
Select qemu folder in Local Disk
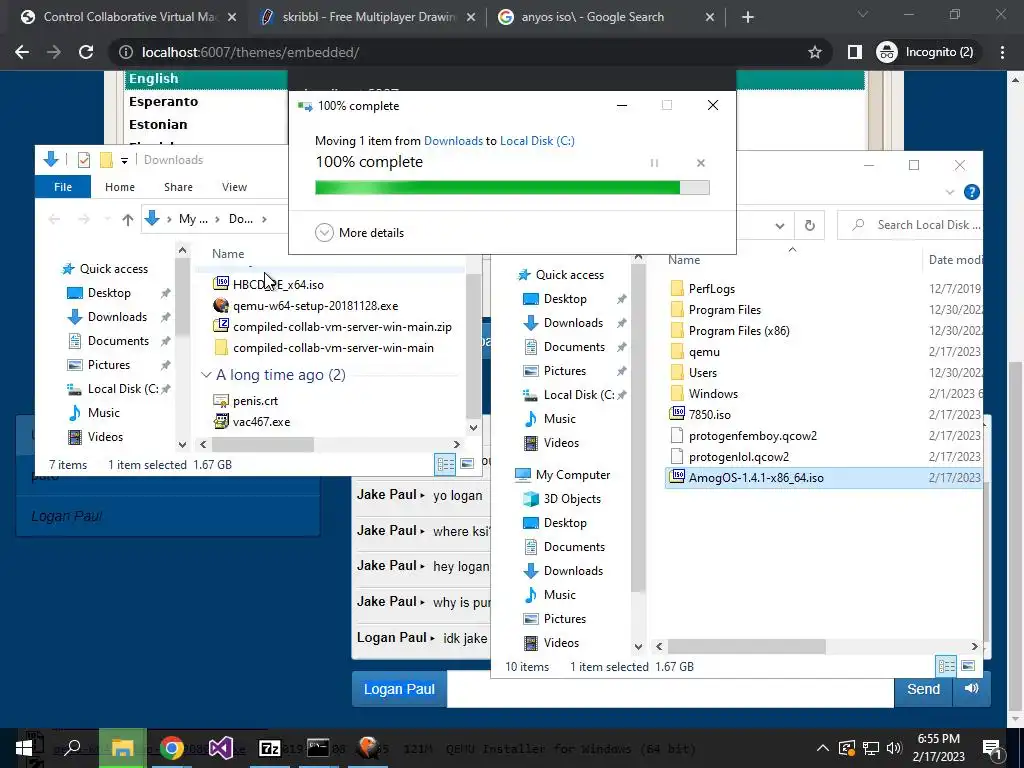point(704,352)
